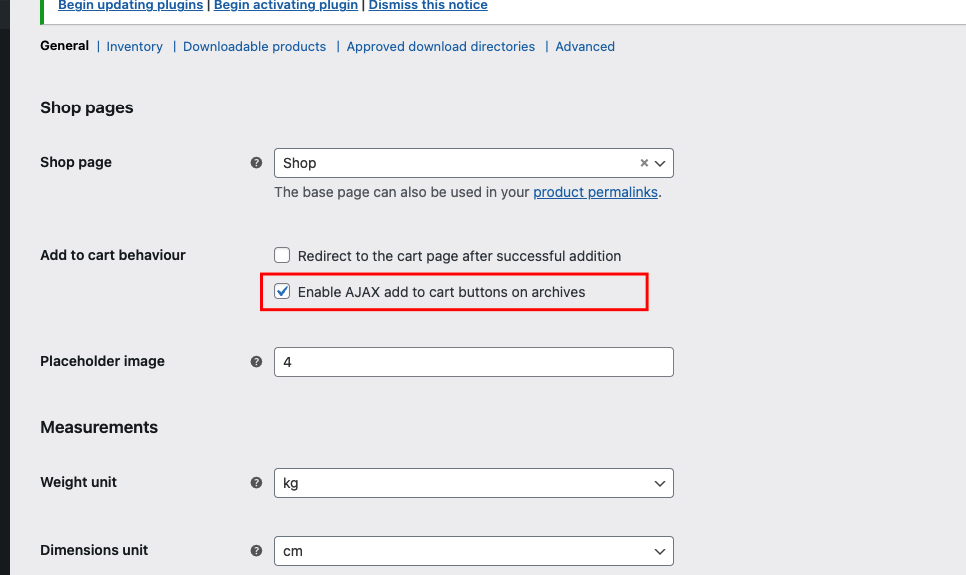966x575 pixels.
Task: Click the Dimensions unit help icon
Action: [x=256, y=550]
